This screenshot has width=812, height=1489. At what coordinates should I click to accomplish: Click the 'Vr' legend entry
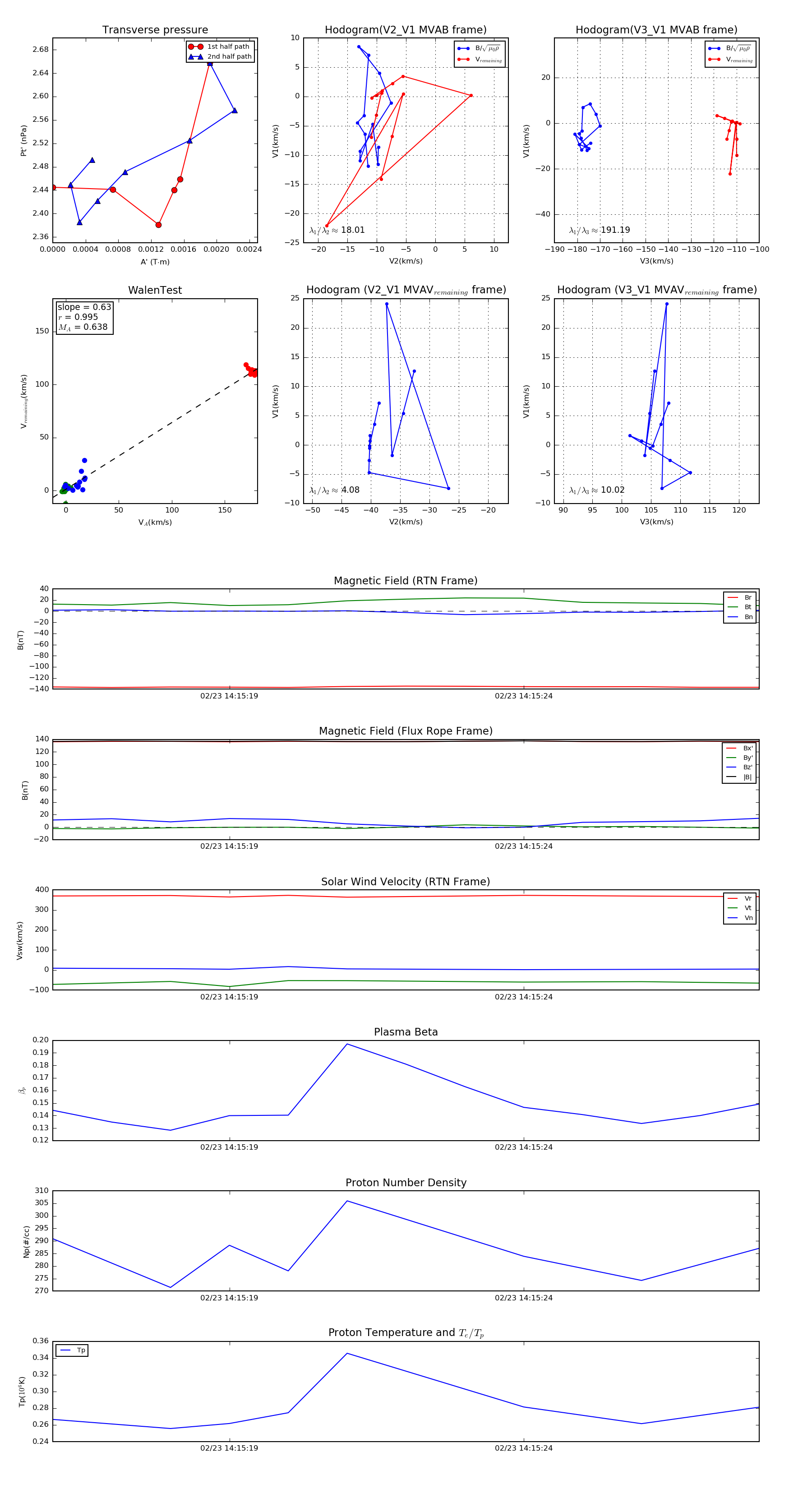pyautogui.click(x=740, y=898)
